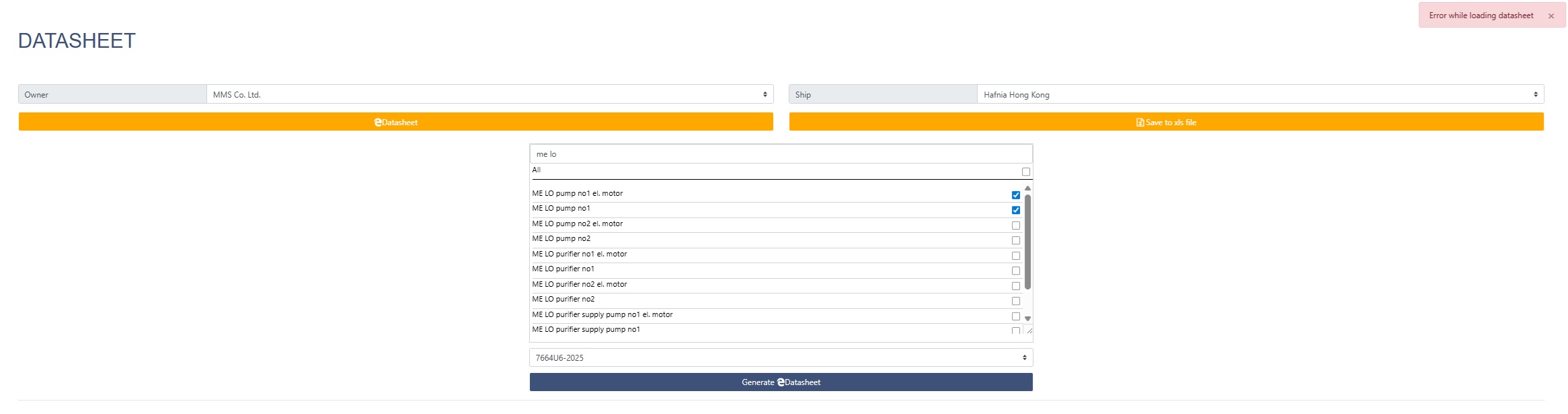Toggle ME LO purifier no2 el. motor checkbox
The height and width of the screenshot is (414, 1568).
(1015, 286)
